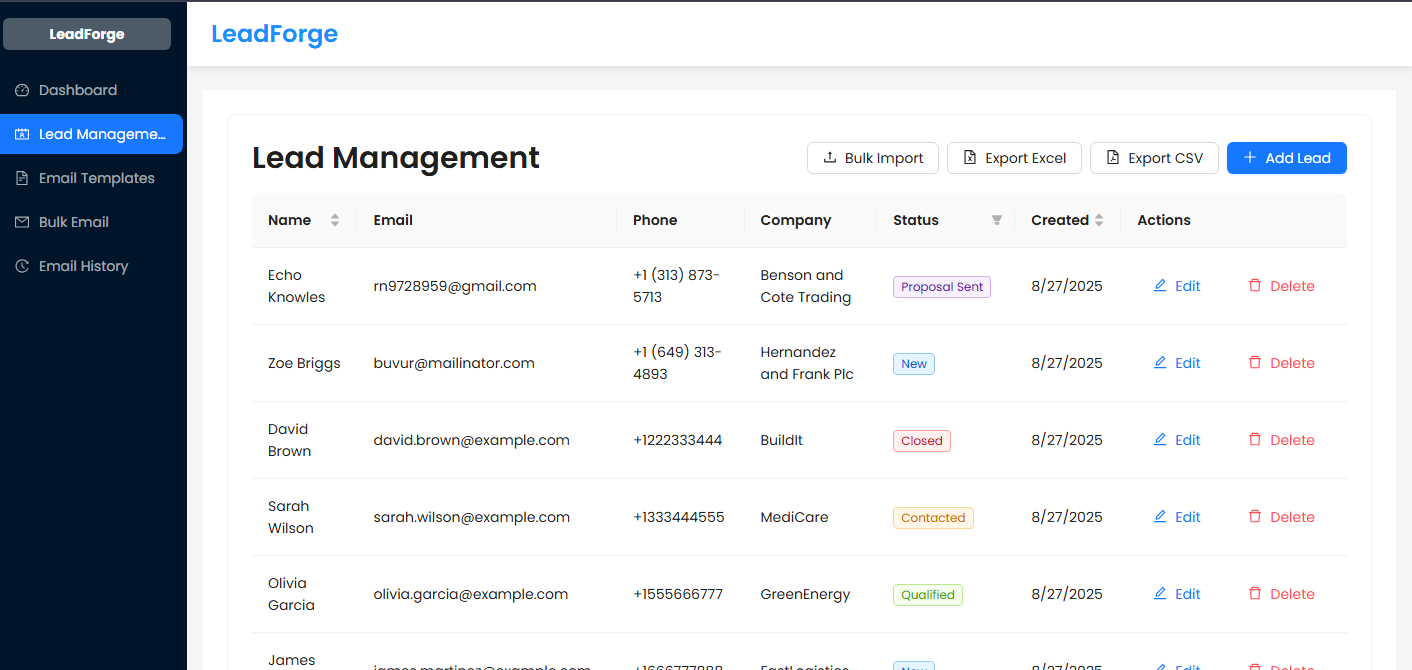Click email olivia.garcia@example.com

[471, 594]
